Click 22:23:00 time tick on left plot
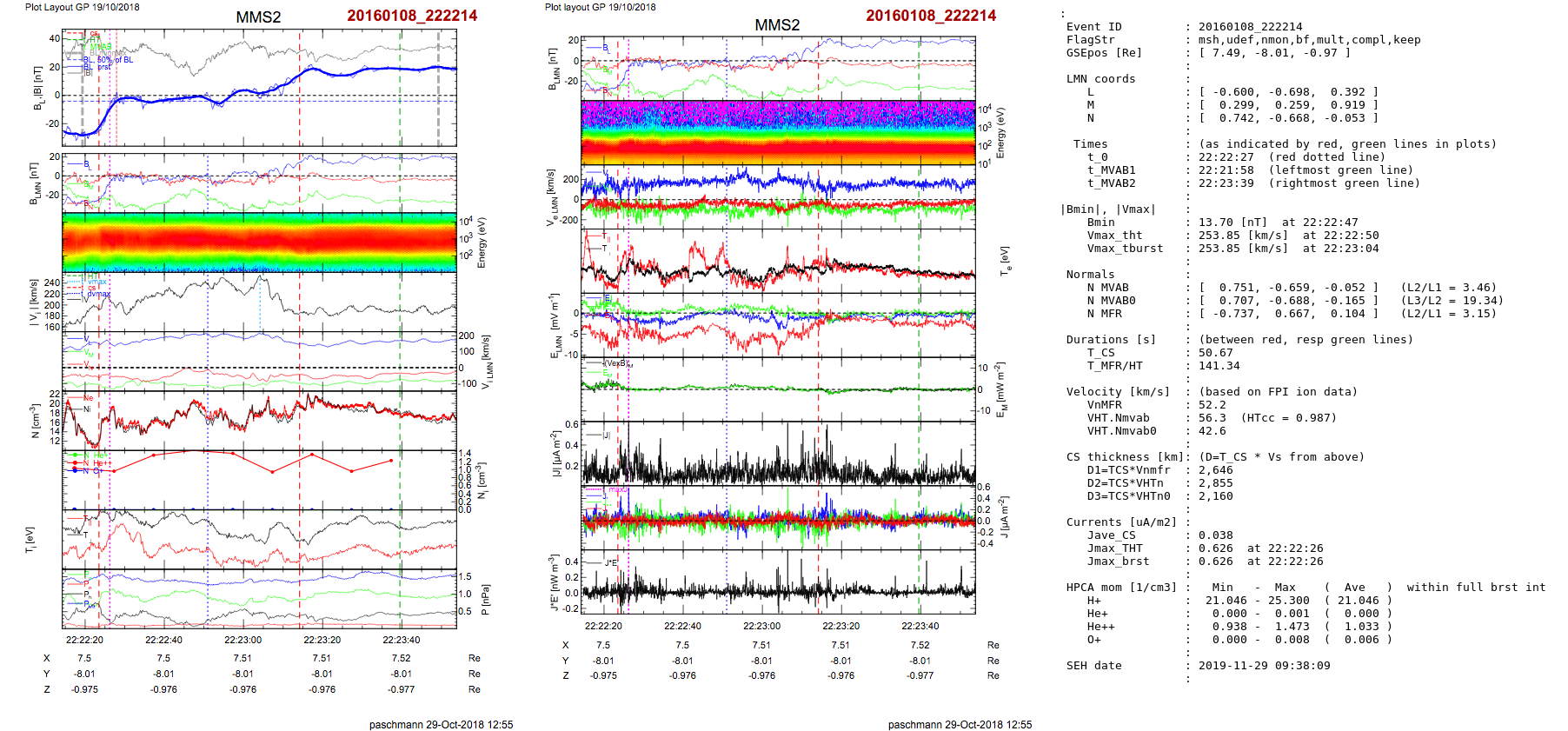1568x731 pixels. 243,640
